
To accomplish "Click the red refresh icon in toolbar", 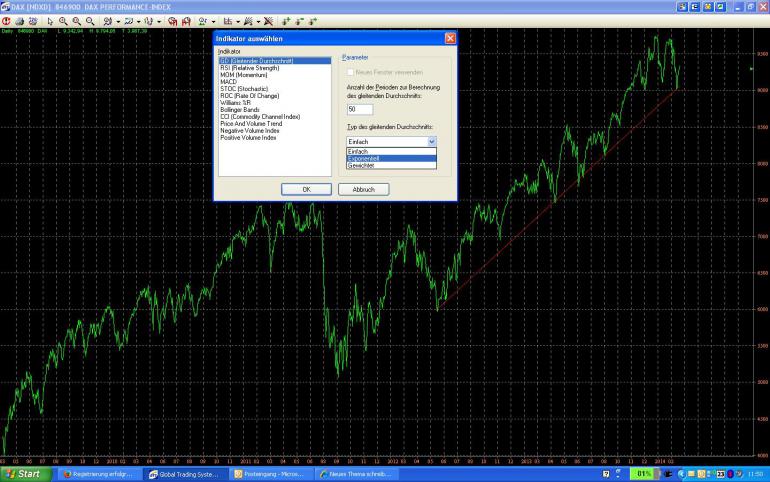I will point(6,21).
